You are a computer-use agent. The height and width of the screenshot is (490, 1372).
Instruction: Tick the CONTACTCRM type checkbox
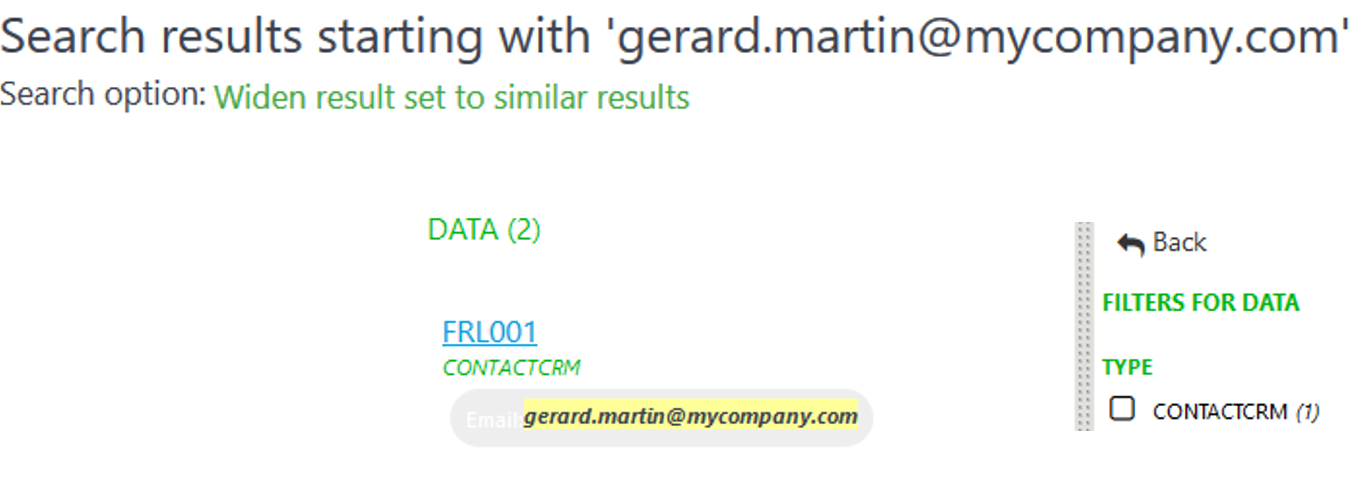point(1122,409)
